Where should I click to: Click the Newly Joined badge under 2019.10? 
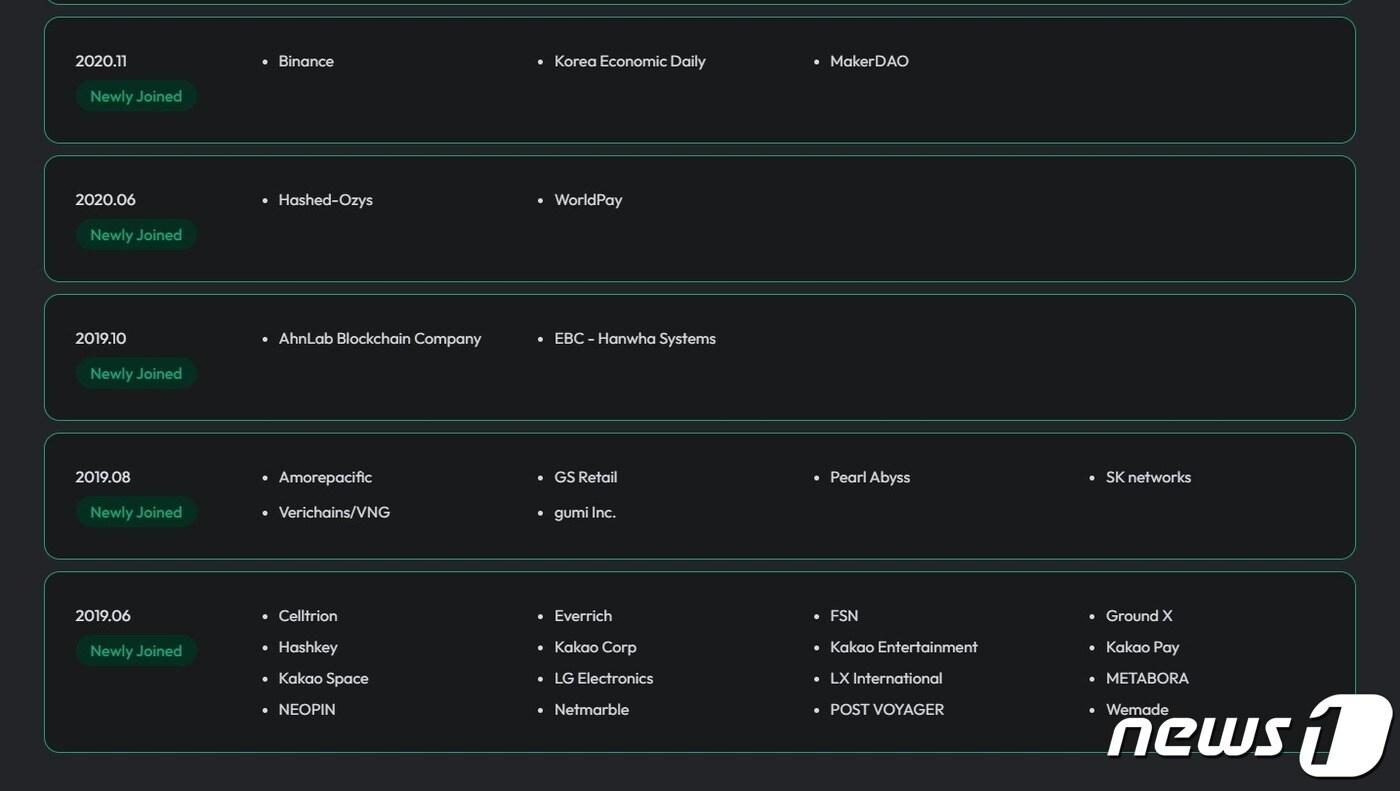(x=136, y=373)
